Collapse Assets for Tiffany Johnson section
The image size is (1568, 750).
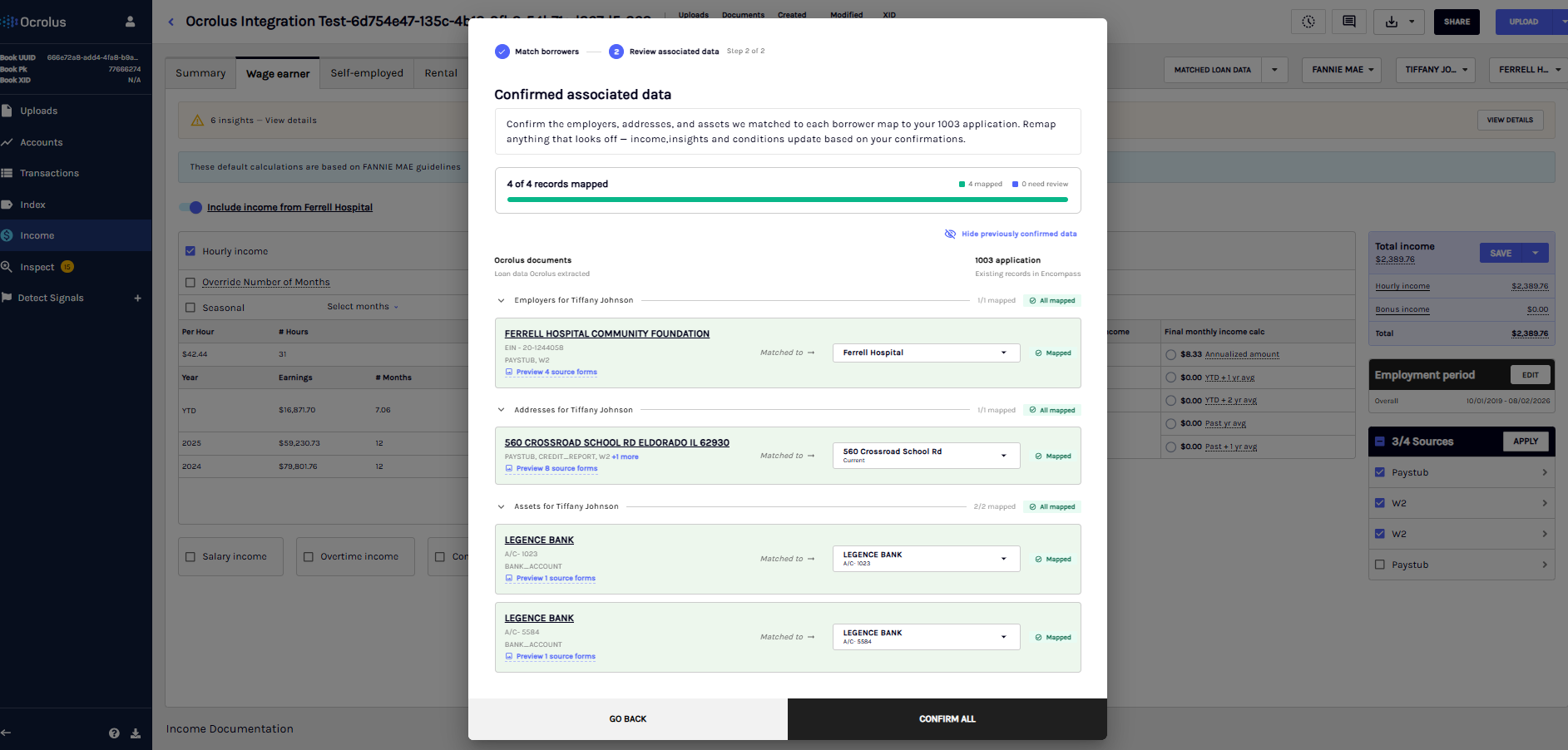(x=501, y=506)
